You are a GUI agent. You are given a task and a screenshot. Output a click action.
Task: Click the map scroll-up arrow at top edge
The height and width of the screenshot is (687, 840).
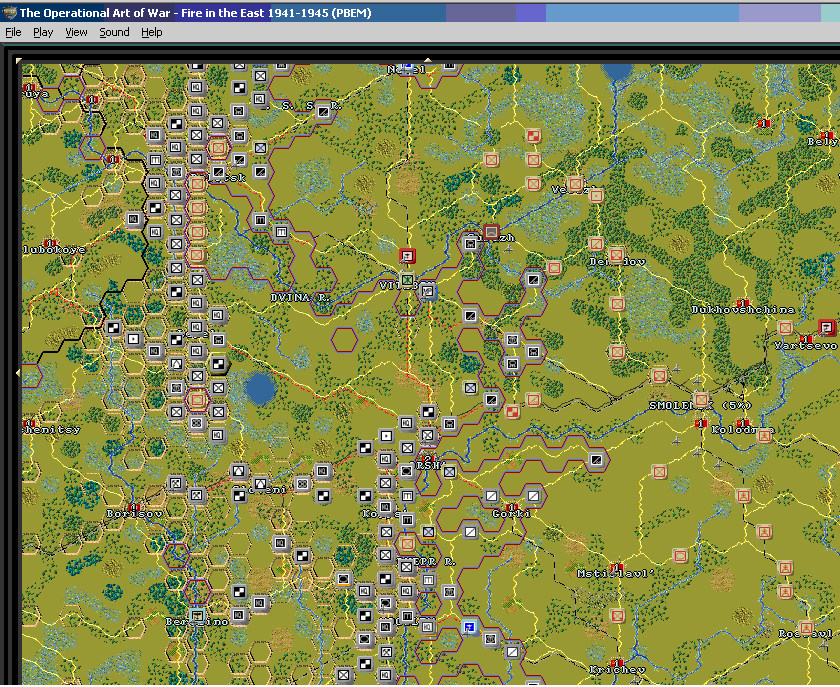428,61
